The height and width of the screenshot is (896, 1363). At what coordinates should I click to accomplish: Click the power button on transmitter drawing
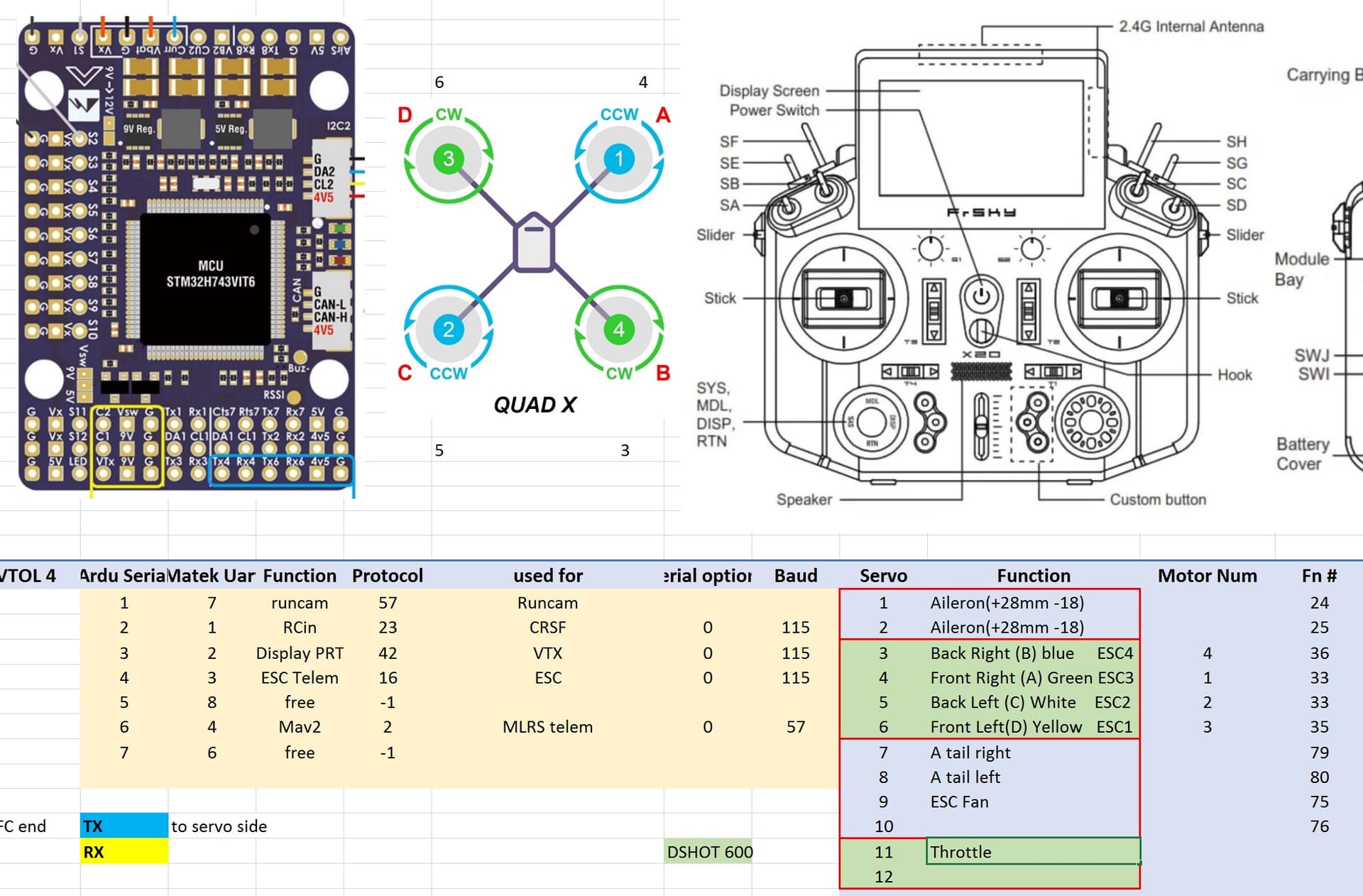pyautogui.click(x=981, y=295)
